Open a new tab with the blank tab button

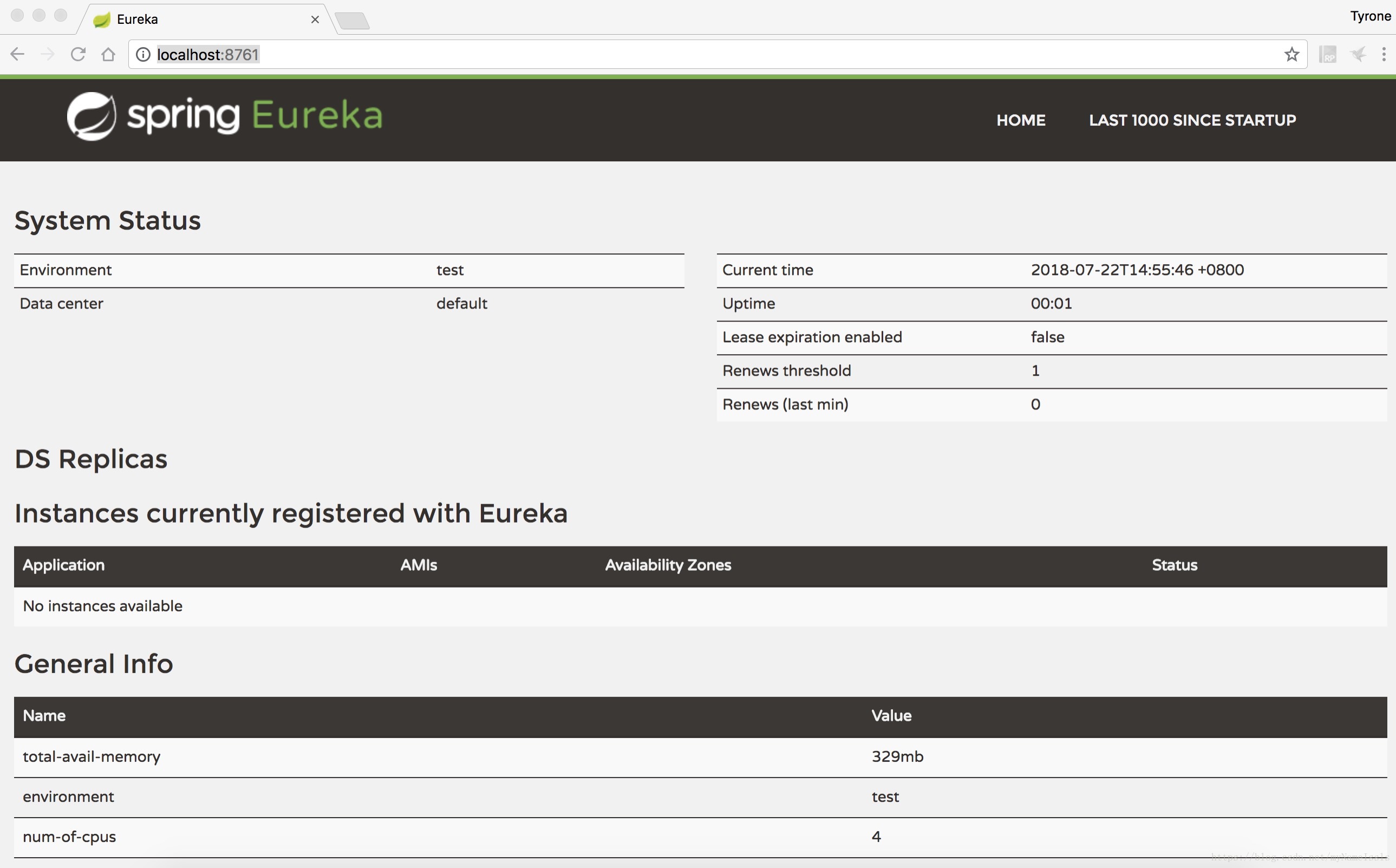click(353, 21)
